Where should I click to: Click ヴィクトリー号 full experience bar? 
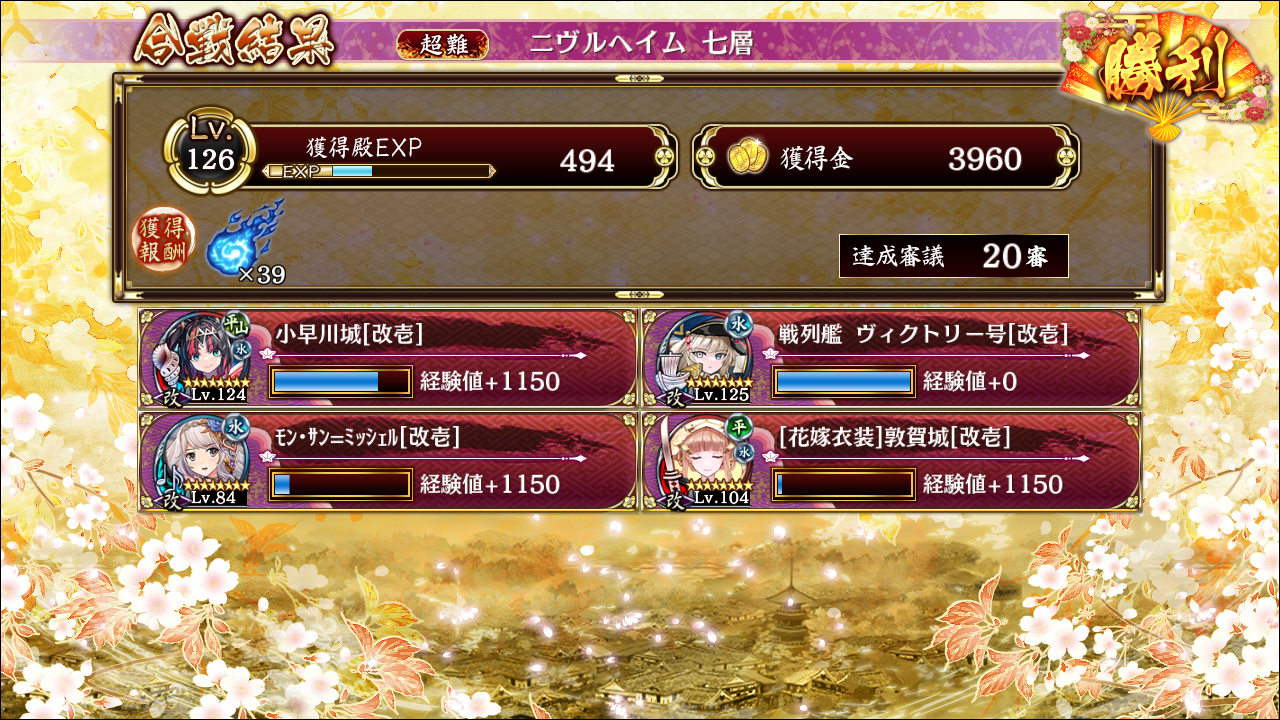(845, 381)
